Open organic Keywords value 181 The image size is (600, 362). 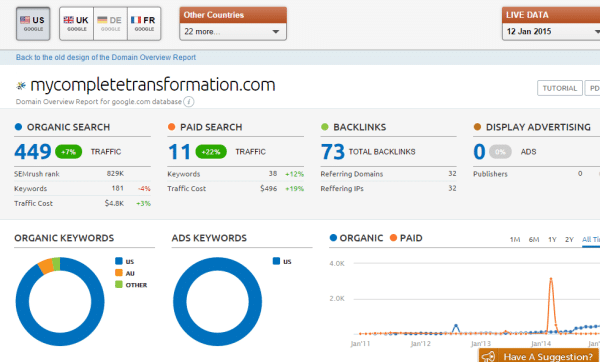pyautogui.click(x=117, y=188)
